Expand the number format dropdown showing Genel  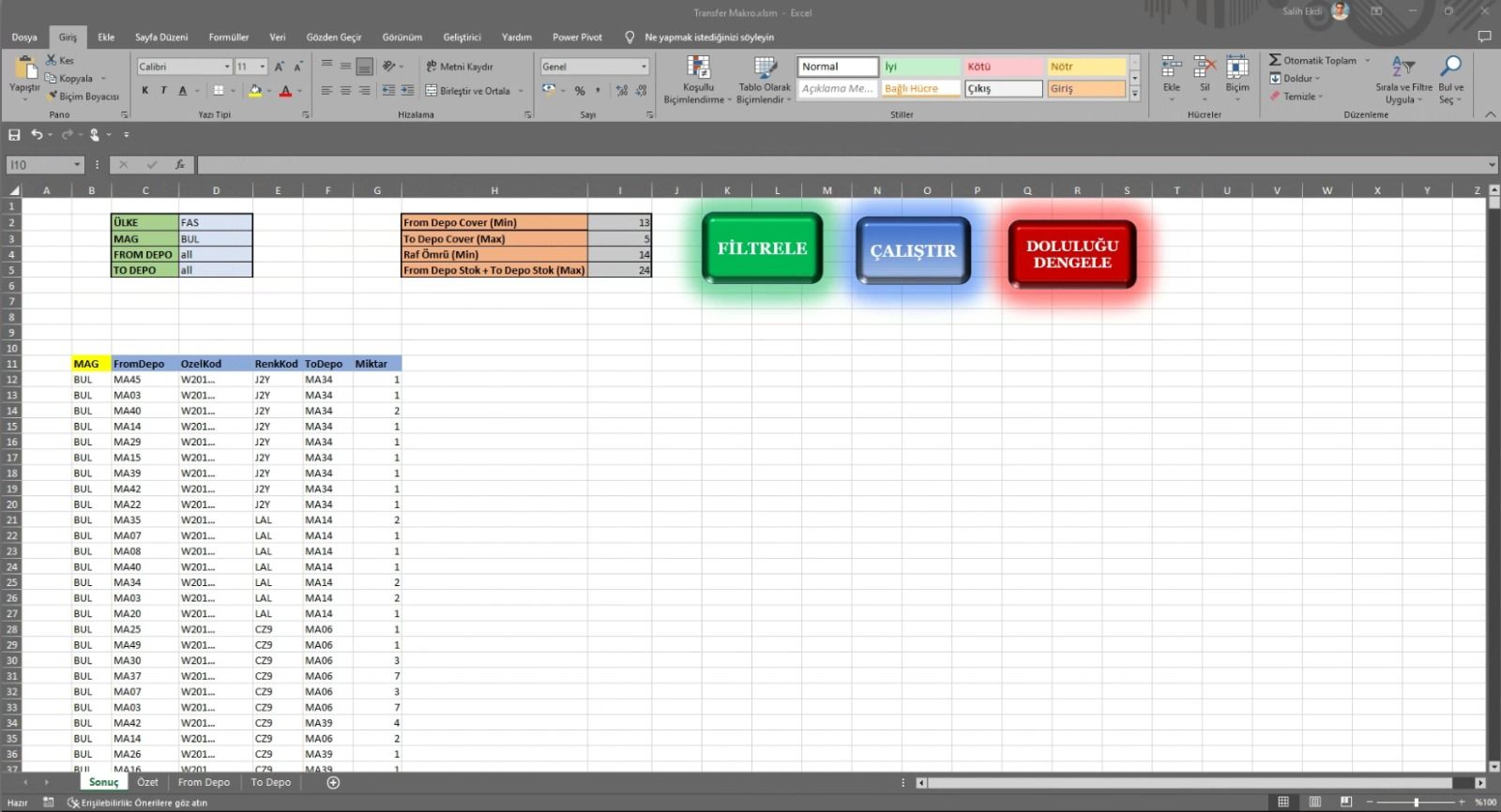pos(644,67)
